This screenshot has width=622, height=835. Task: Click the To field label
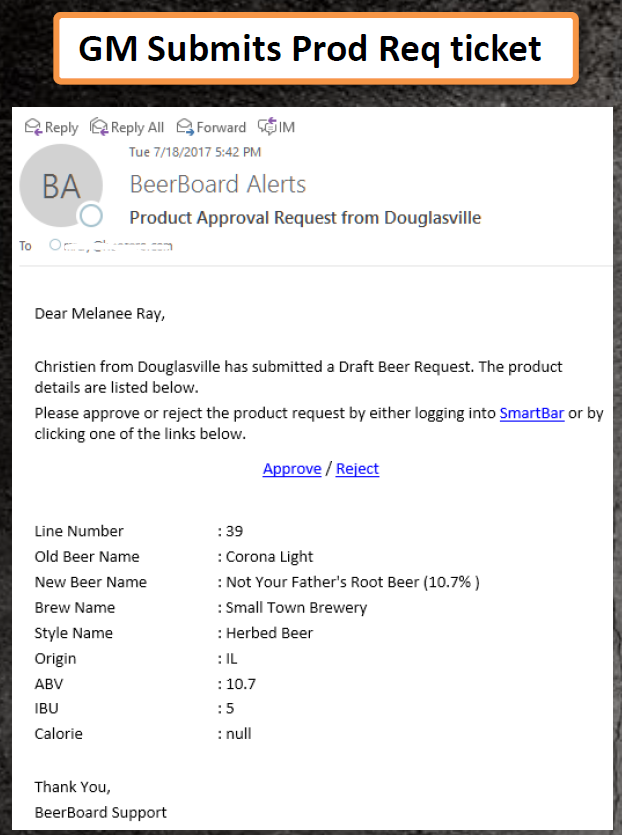pyautogui.click(x=25, y=245)
